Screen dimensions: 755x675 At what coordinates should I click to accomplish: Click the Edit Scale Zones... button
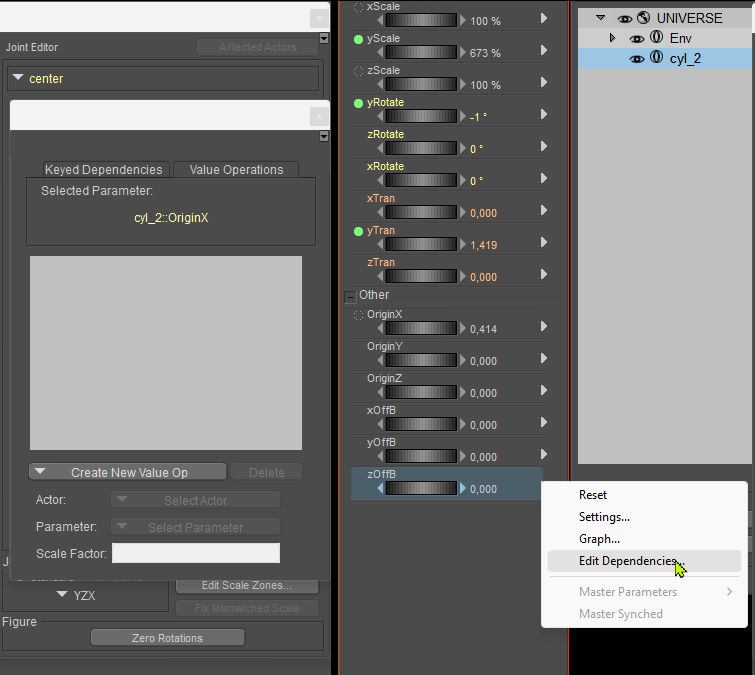tap(247, 585)
